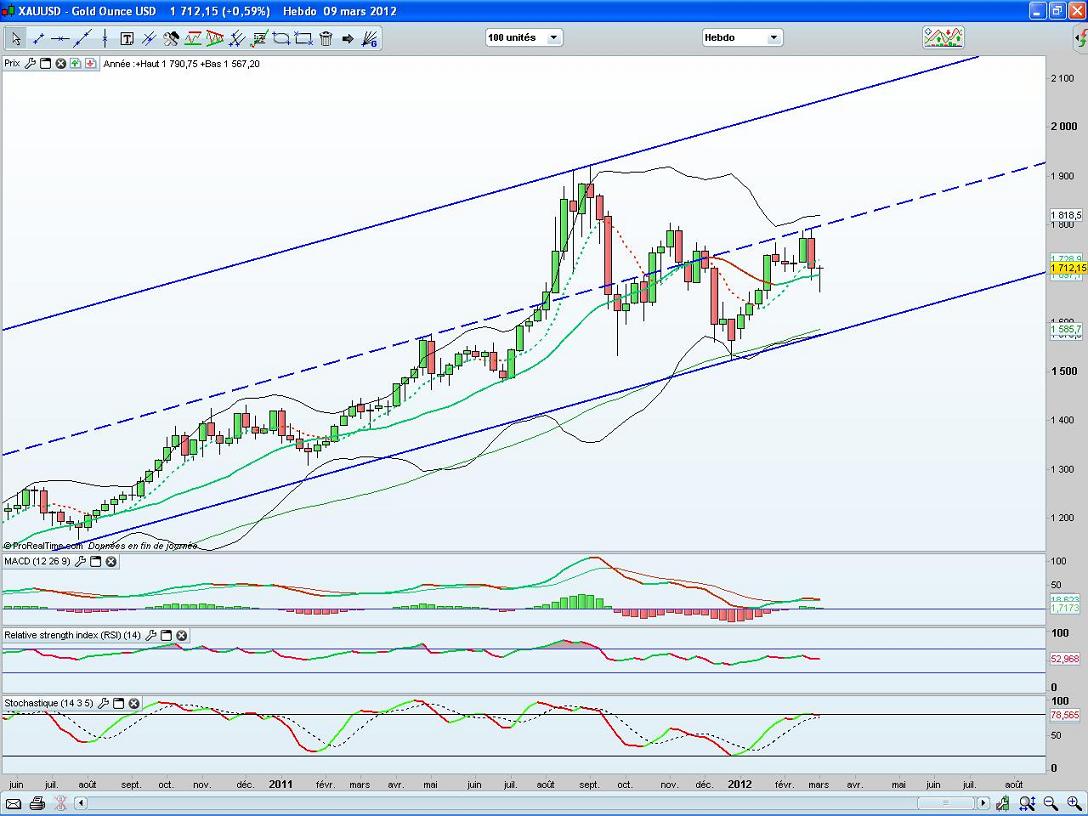Select the arrow cursor tool
This screenshot has height=816, width=1088.
point(15,39)
